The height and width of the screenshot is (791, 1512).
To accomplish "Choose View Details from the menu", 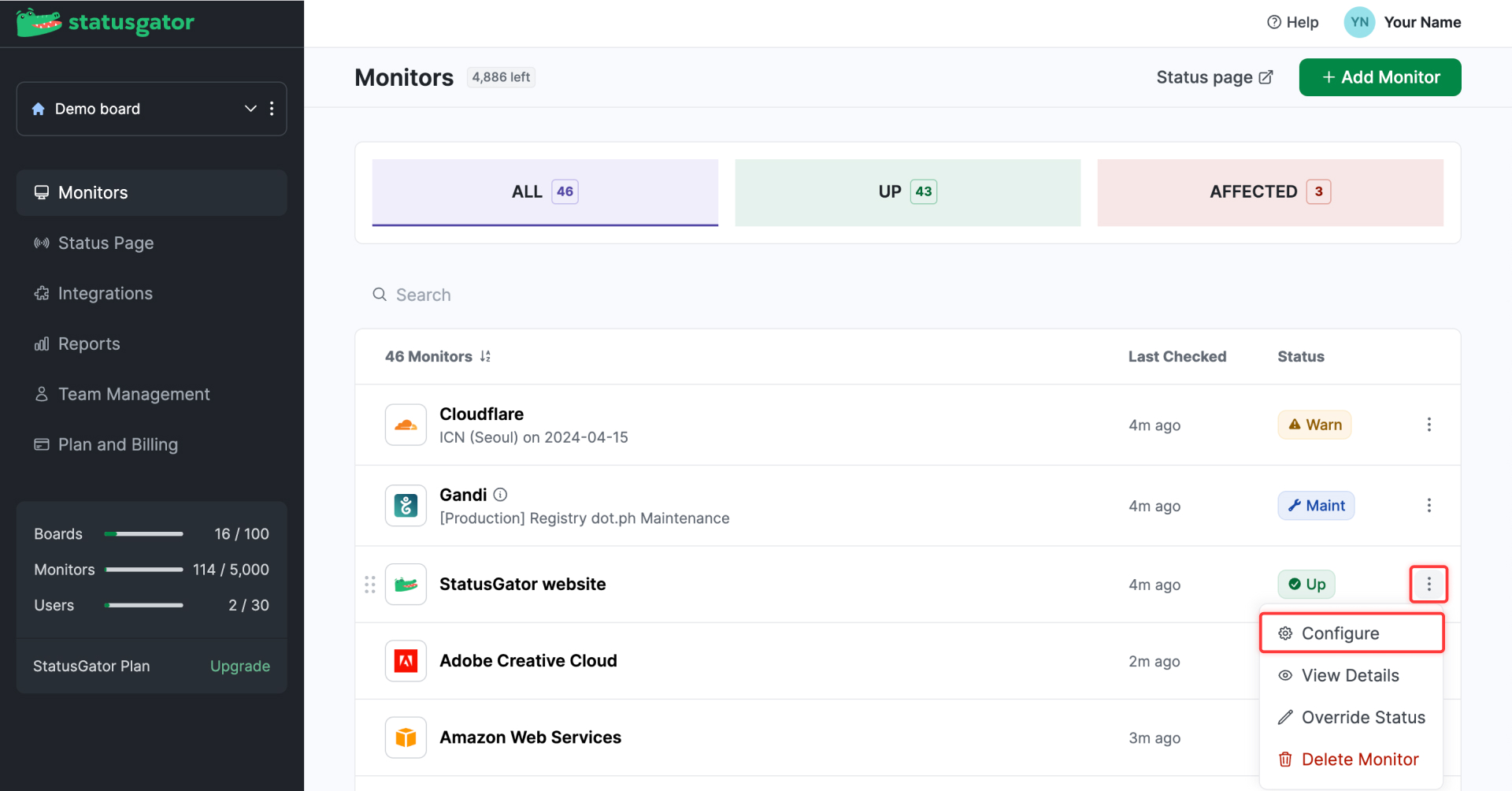I will coord(1351,676).
